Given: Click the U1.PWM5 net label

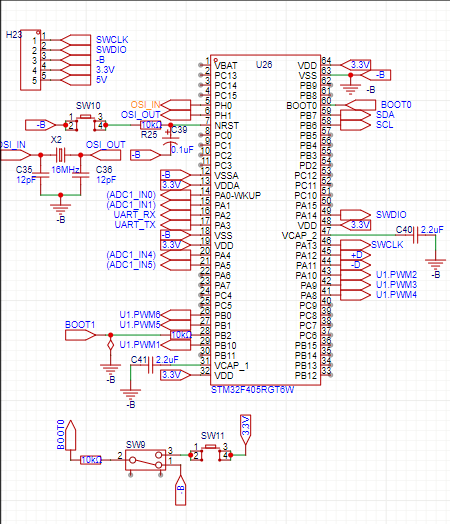Looking at the screenshot, I should pyautogui.click(x=140, y=325).
